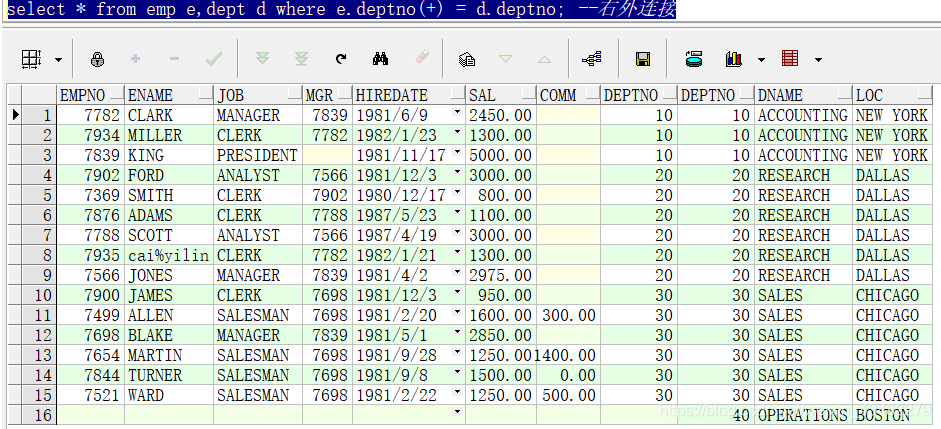Open the dropdown arrow next to the chart icon
Screen dimensions: 941x429
[761, 60]
